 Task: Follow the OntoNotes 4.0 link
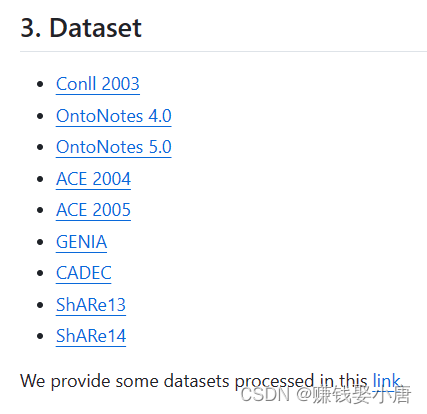(x=114, y=116)
